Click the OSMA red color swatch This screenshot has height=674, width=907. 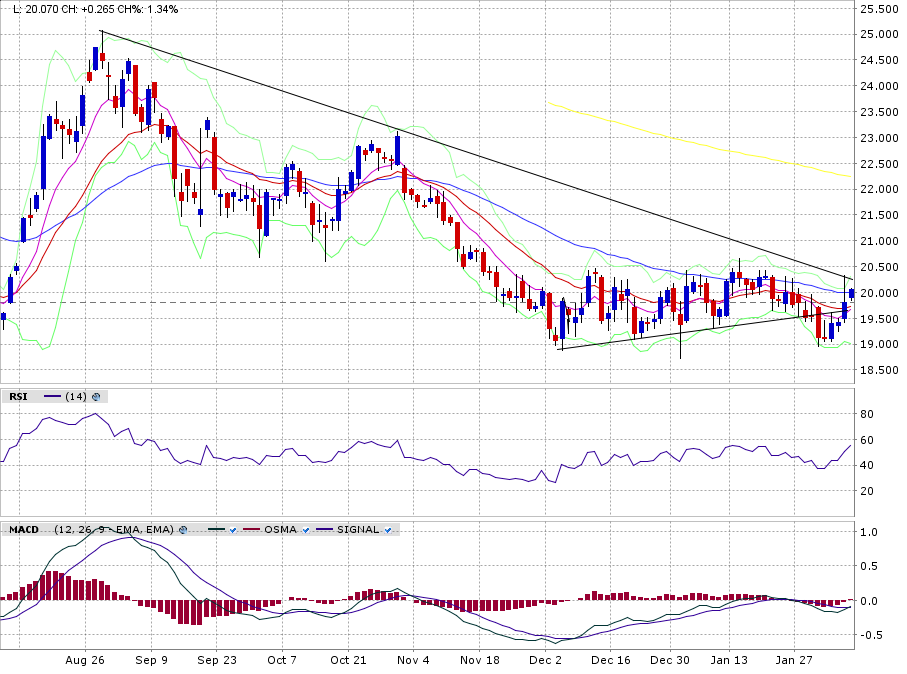coord(249,529)
